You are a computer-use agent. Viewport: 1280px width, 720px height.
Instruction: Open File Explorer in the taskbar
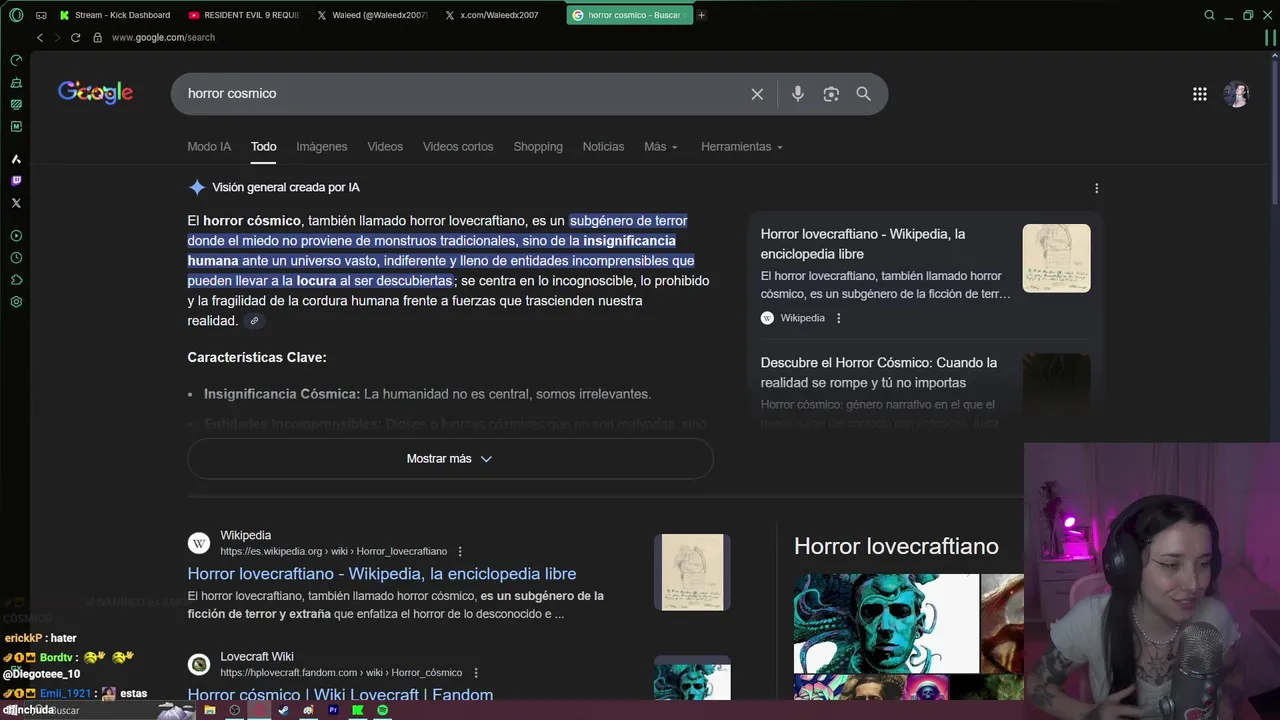210,710
